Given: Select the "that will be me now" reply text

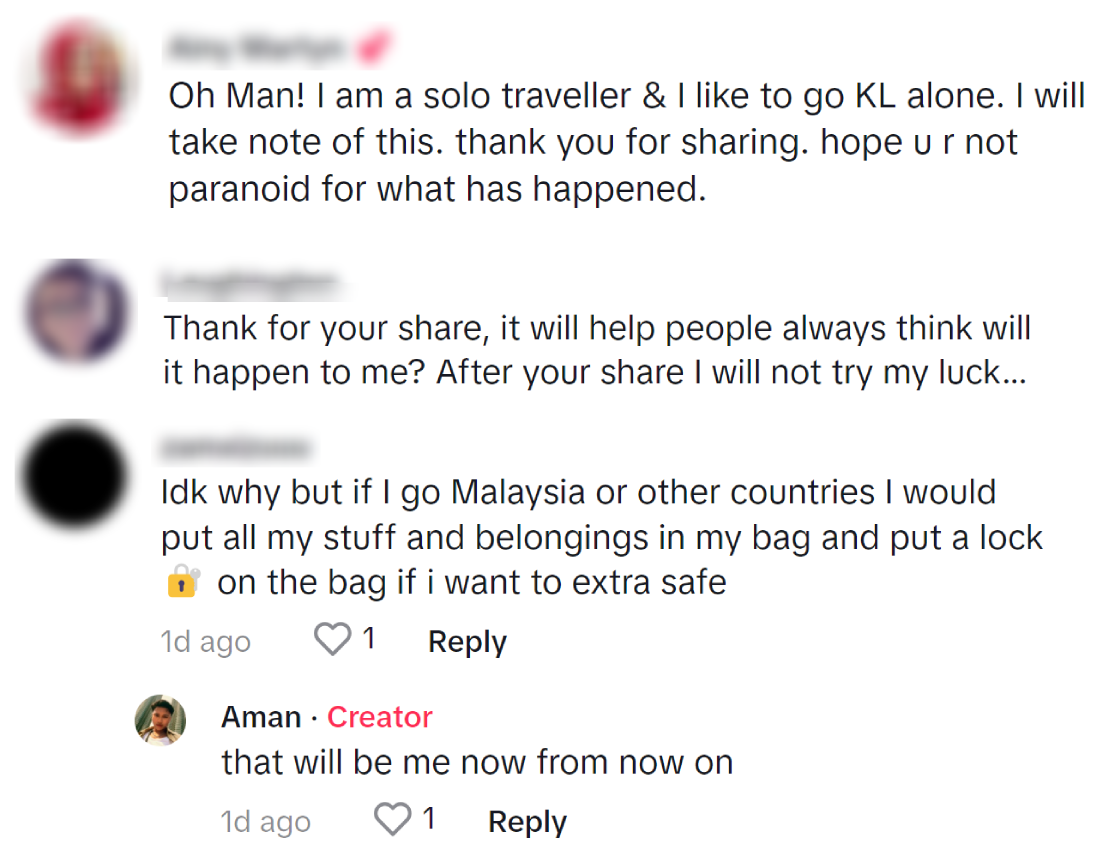Looking at the screenshot, I should pyautogui.click(x=477, y=762).
